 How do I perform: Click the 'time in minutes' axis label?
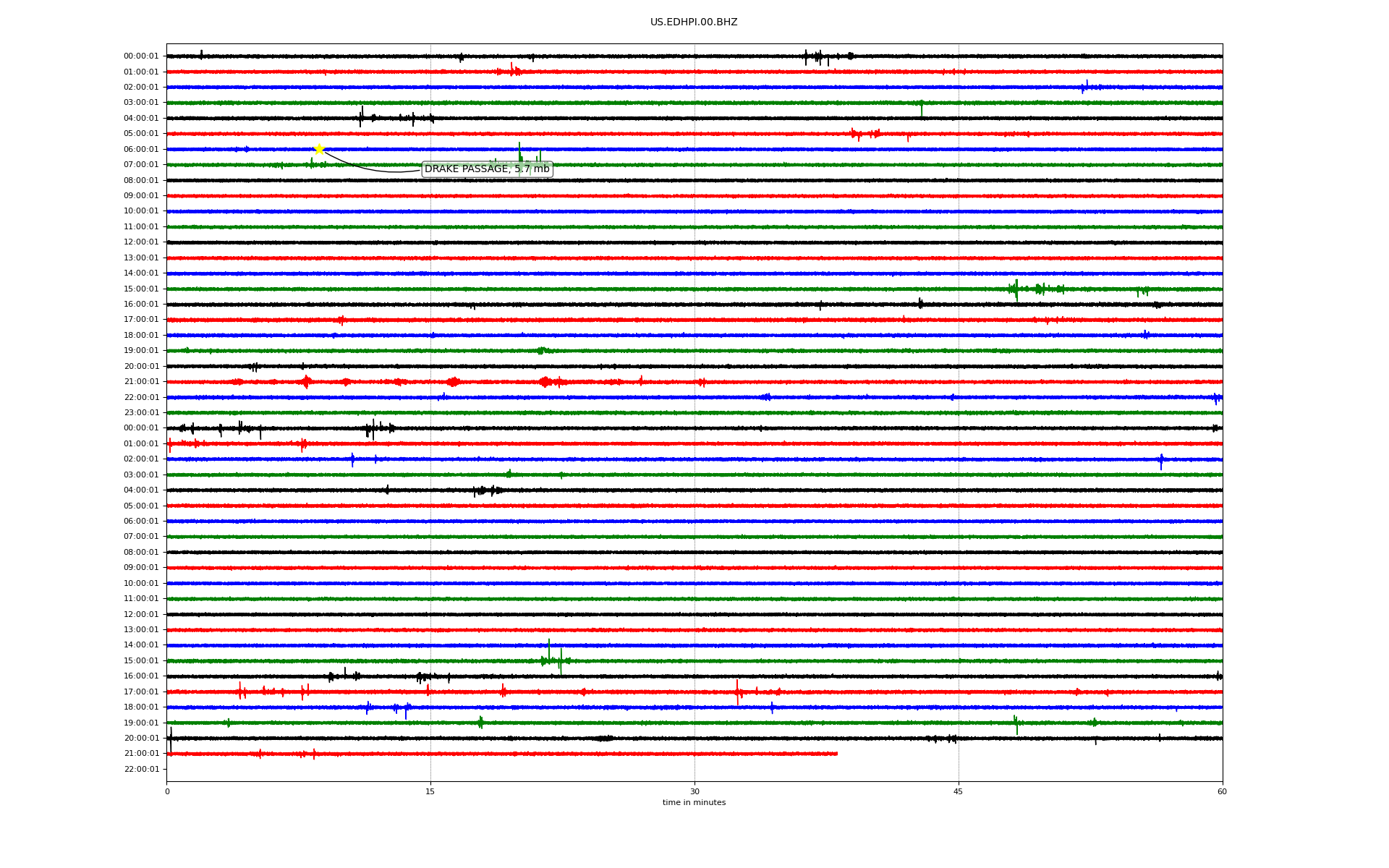pyautogui.click(x=694, y=802)
